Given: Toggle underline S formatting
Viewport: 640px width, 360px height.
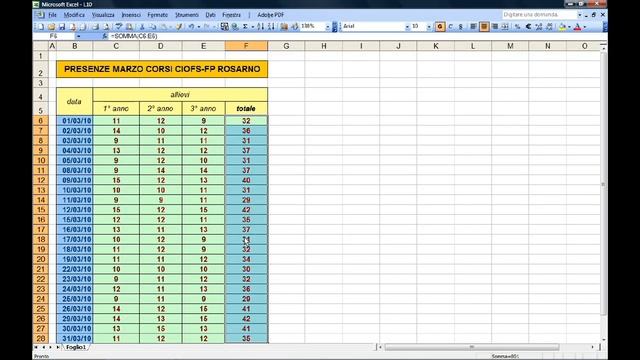Looking at the screenshot, I should click(x=461, y=27).
